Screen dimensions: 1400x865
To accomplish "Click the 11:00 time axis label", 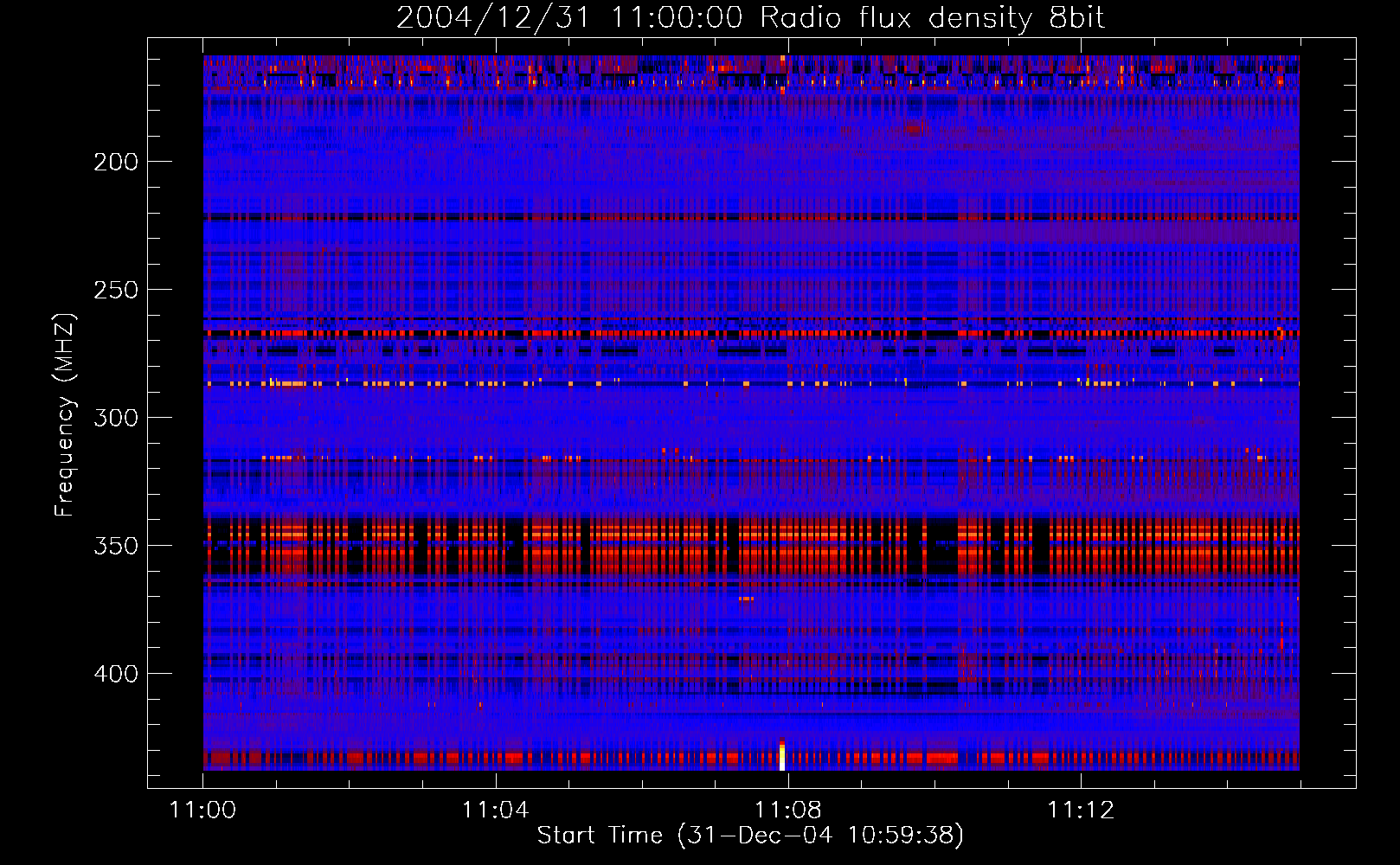I will click(203, 811).
